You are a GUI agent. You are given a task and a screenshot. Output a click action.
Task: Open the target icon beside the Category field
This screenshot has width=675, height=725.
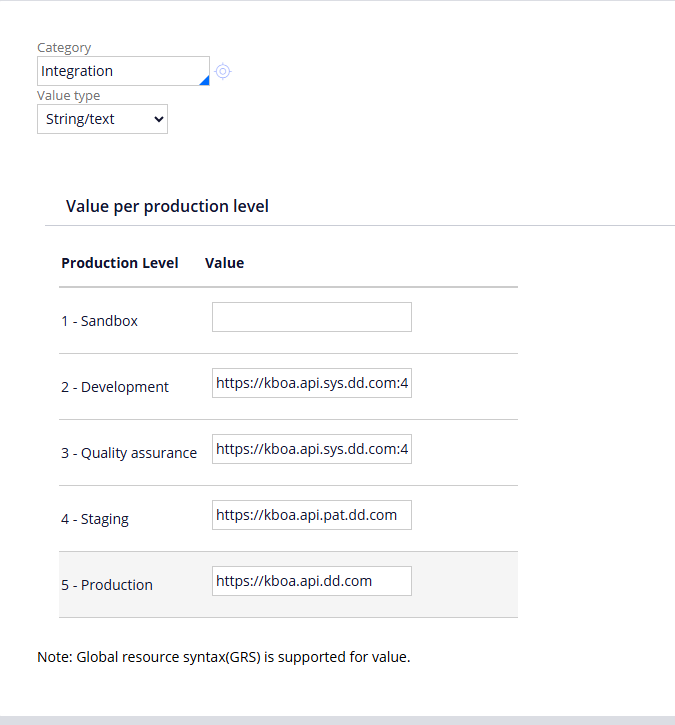coord(223,71)
